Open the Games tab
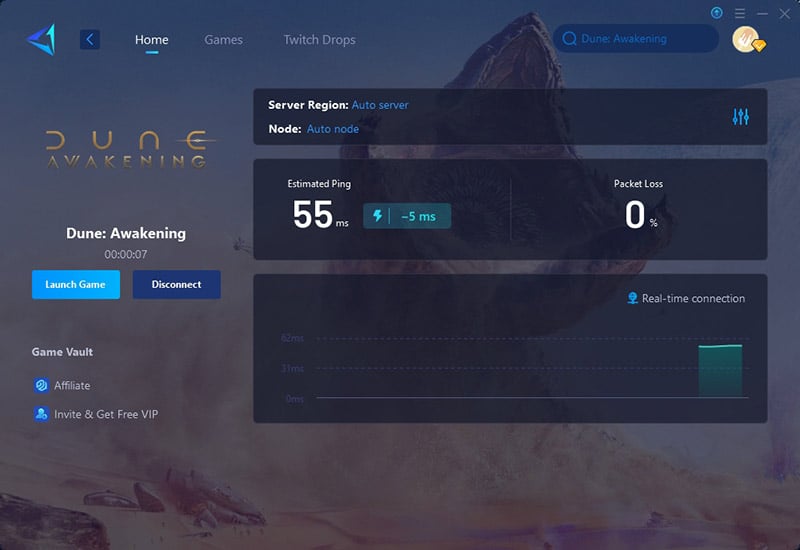Viewport: 800px width, 550px height. pyautogui.click(x=223, y=39)
